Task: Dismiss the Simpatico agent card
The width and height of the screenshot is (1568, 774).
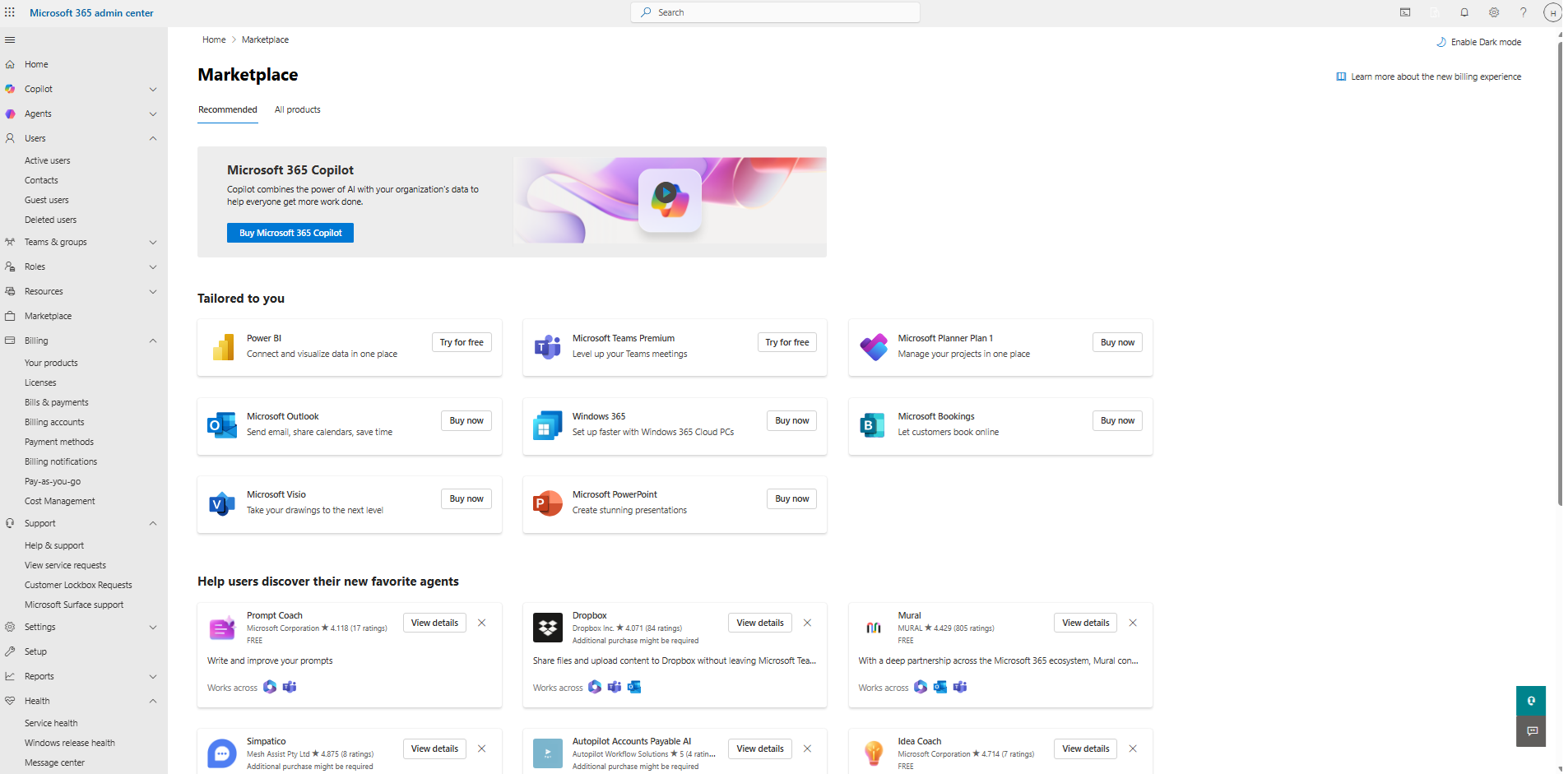Action: pyautogui.click(x=481, y=749)
